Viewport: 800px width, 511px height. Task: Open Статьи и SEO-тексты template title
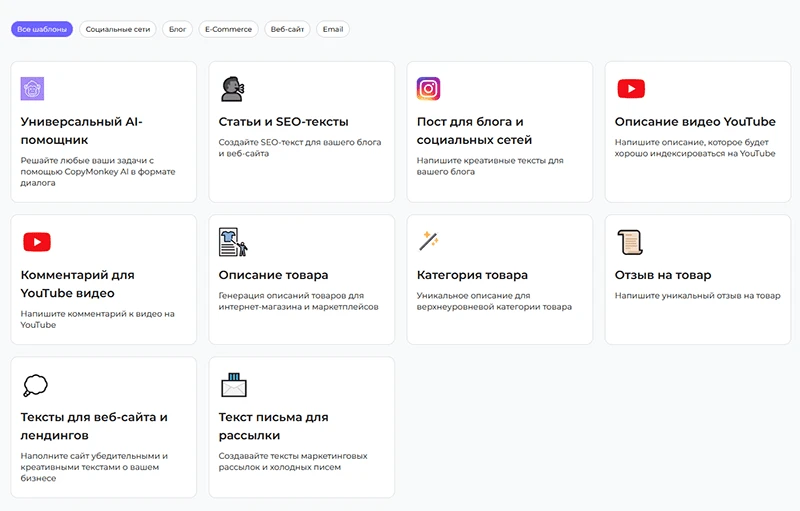coord(284,122)
